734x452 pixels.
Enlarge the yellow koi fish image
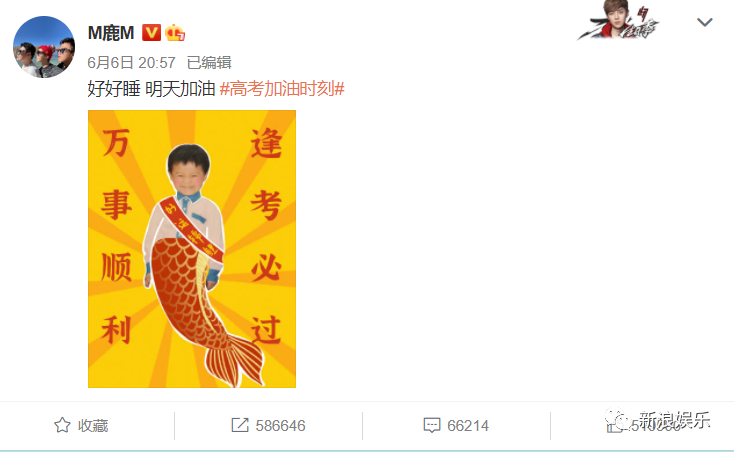pyautogui.click(x=192, y=249)
